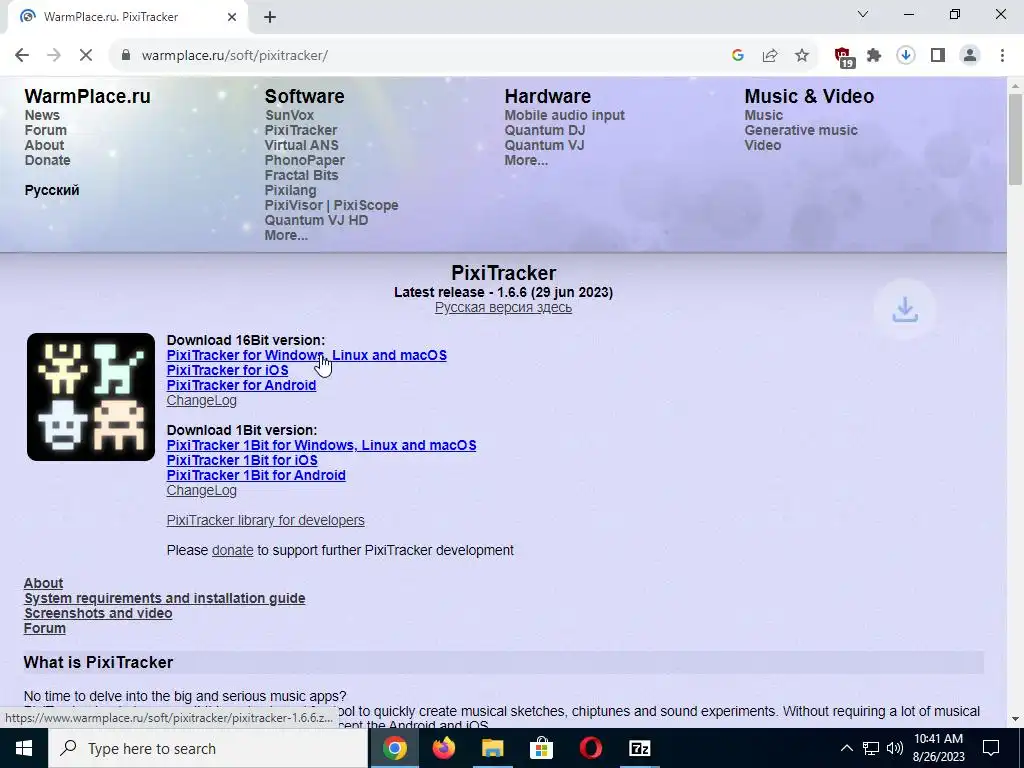The width and height of the screenshot is (1024, 768).
Task: Stop page loading with the X button
Action: [x=86, y=56]
